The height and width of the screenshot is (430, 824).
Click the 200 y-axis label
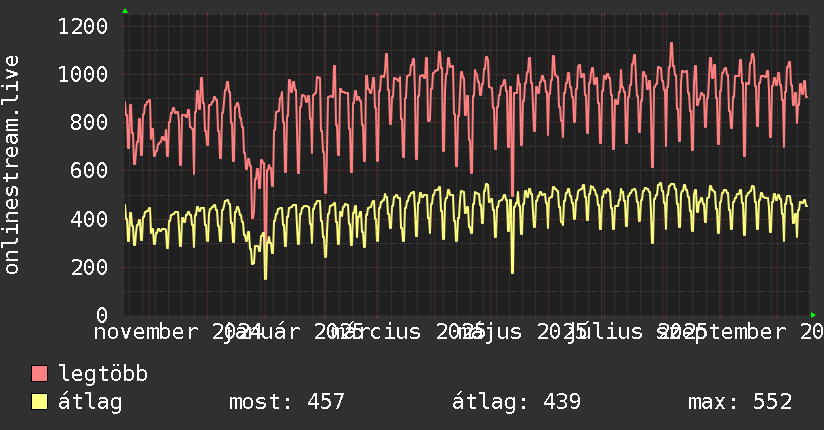89,267
